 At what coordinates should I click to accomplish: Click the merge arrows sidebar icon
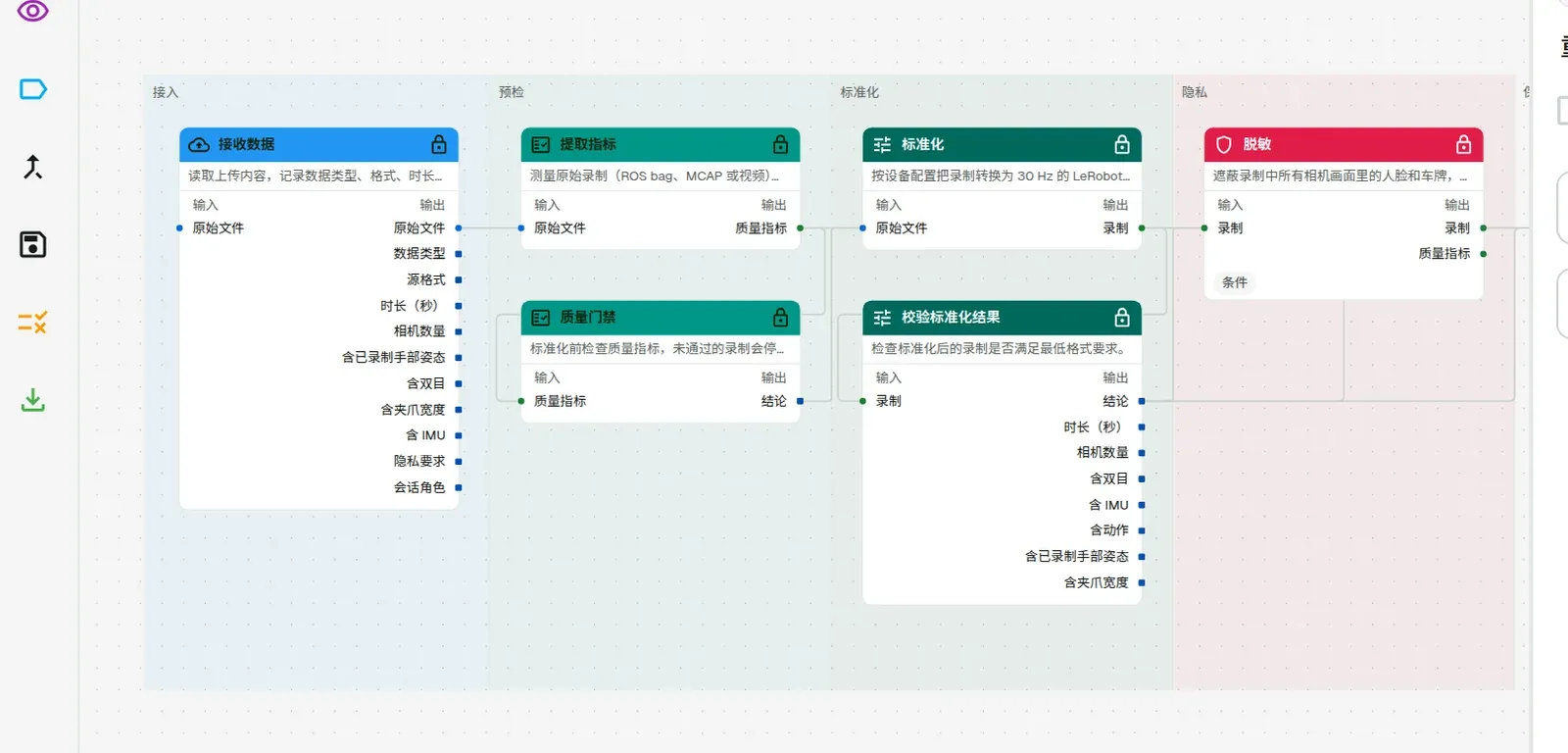click(33, 167)
